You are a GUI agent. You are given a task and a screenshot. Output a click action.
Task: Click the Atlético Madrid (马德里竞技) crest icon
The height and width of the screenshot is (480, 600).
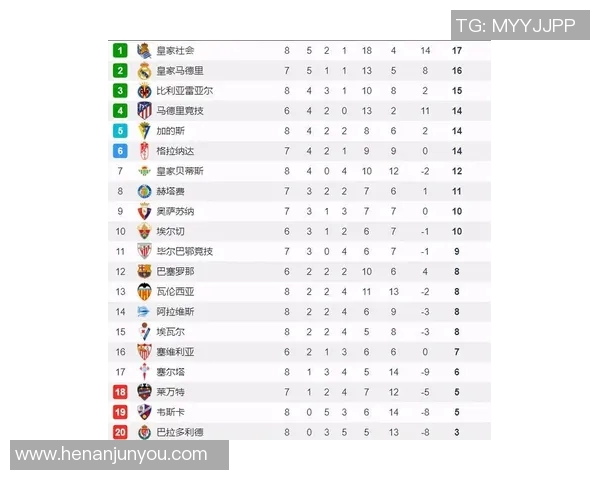coord(144,110)
